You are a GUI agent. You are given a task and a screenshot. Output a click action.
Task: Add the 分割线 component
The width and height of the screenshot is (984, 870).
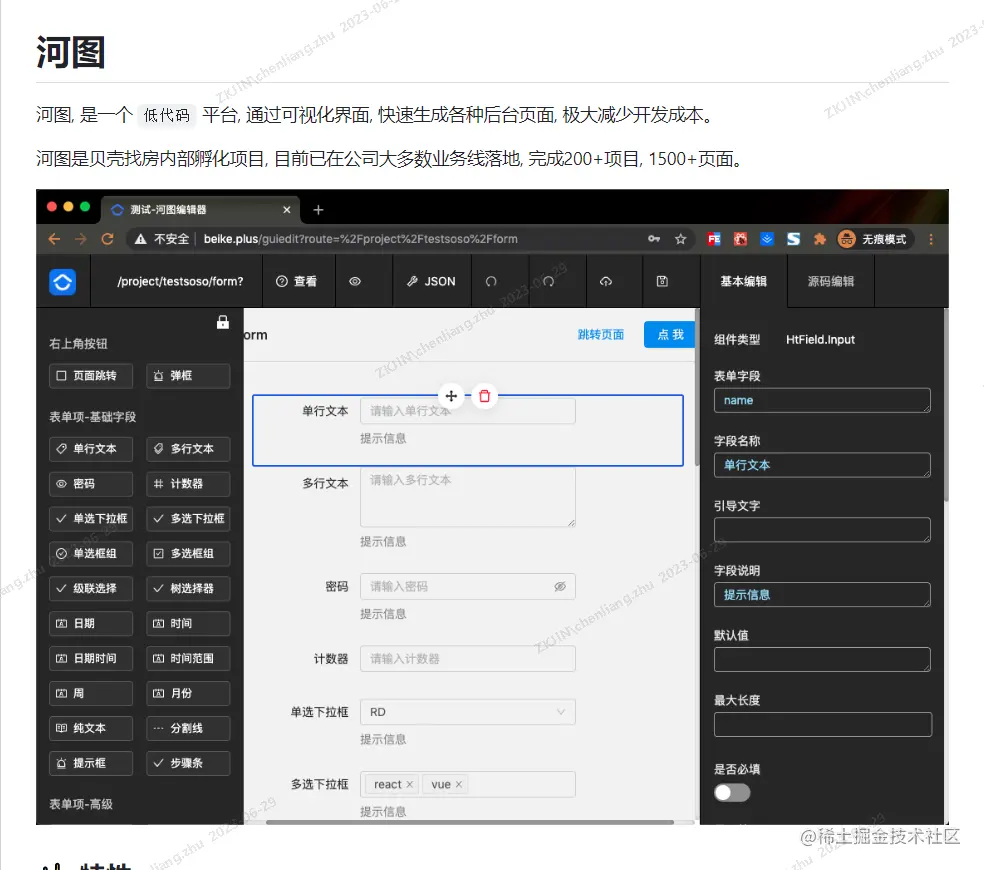pos(188,728)
